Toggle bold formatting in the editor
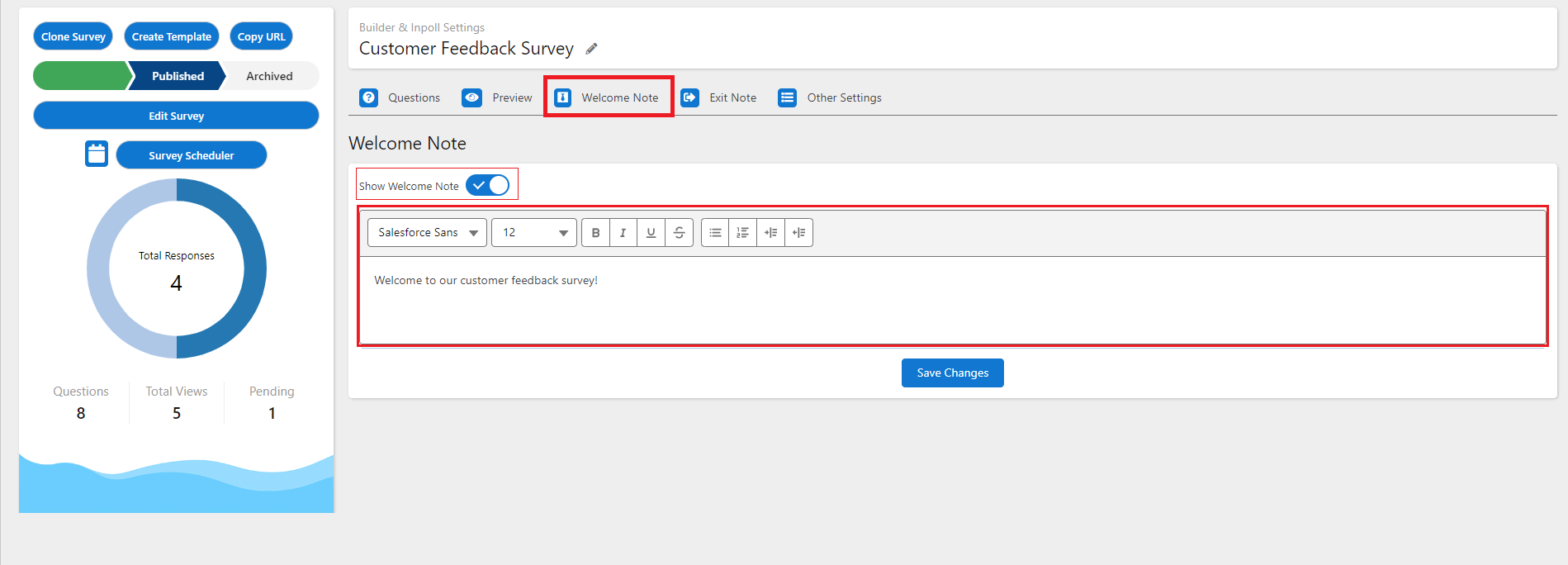 click(595, 233)
